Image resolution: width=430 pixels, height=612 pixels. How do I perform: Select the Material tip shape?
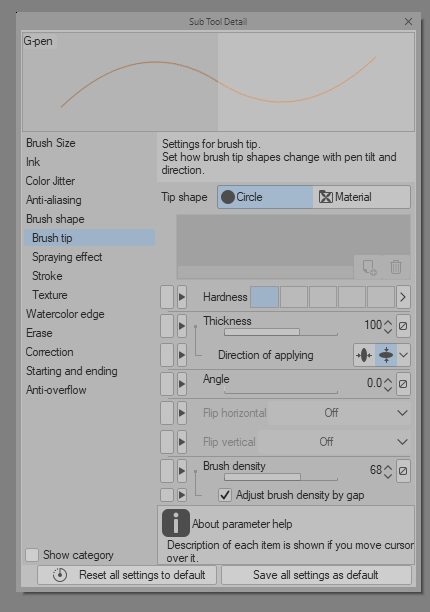pyautogui.click(x=361, y=197)
